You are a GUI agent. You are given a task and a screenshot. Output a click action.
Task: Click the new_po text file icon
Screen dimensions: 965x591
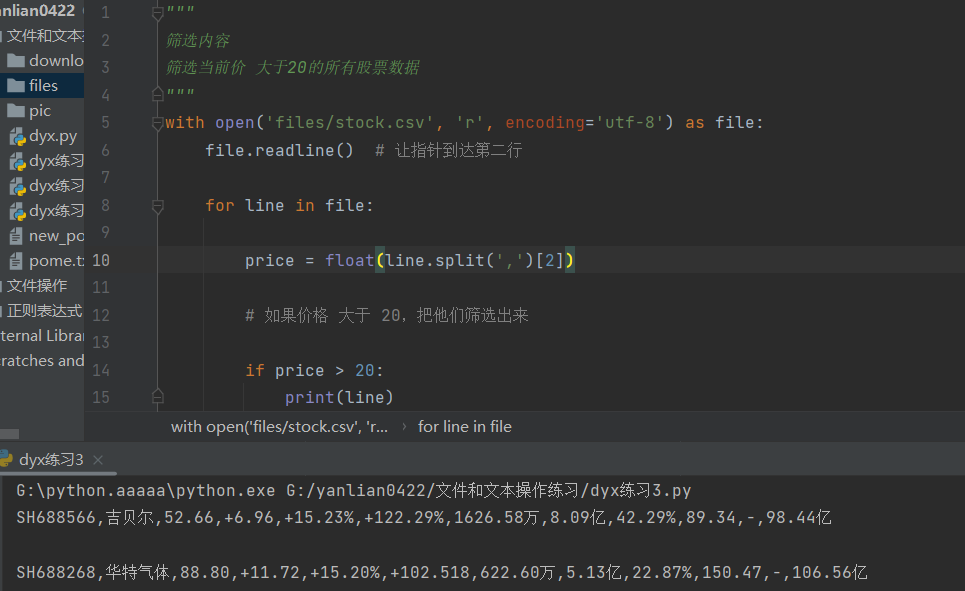[16, 236]
